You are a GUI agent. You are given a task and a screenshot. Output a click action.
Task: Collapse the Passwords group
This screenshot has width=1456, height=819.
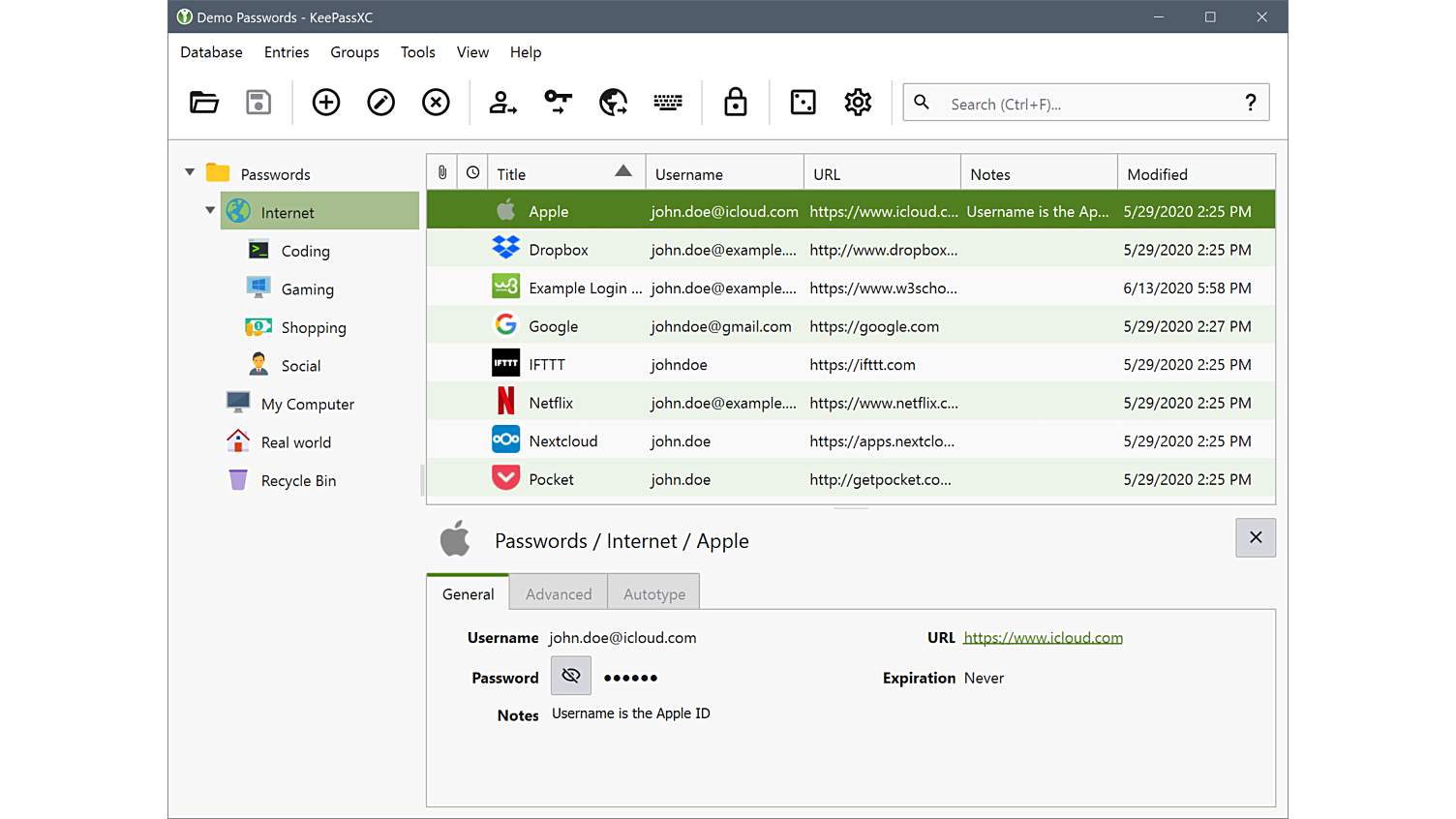pos(190,171)
